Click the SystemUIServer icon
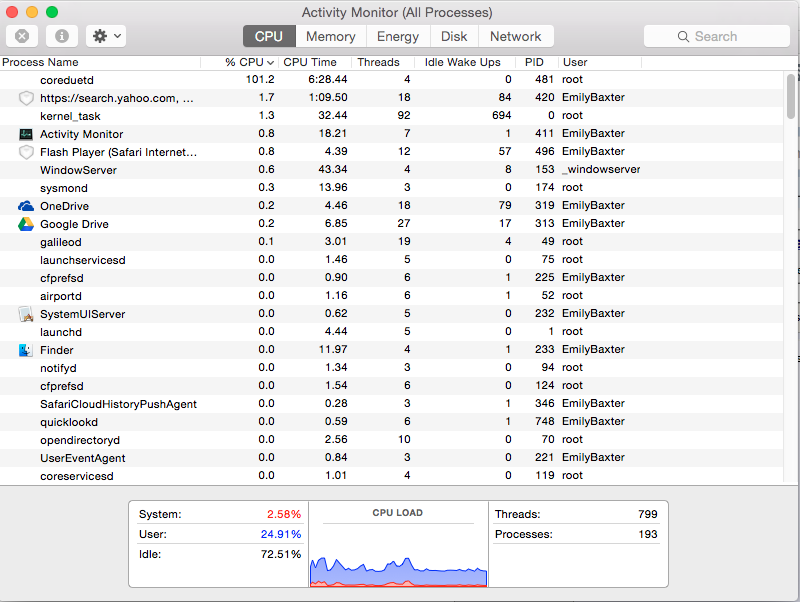Screen dimensions: 800x602 pos(26,314)
